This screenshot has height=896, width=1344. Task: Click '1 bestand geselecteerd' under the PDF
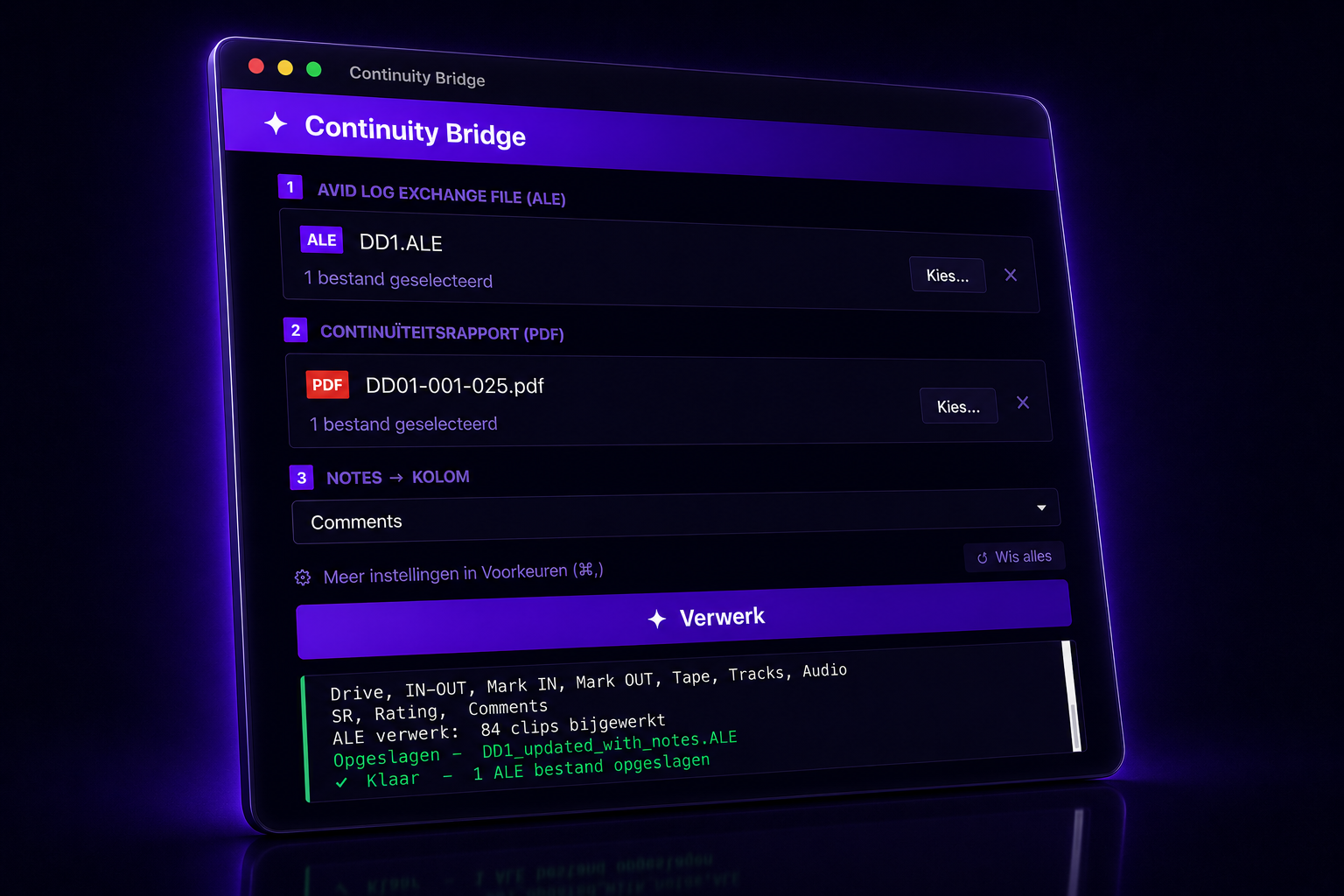coord(403,424)
